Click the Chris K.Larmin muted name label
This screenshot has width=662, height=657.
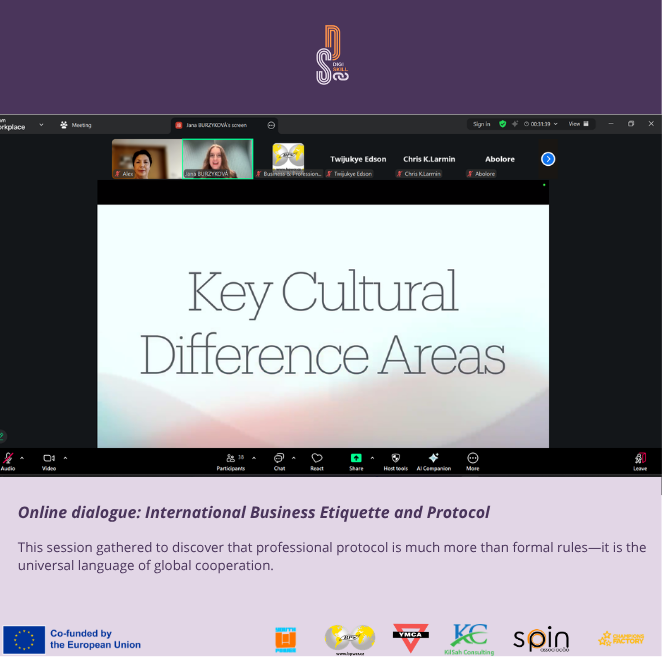(419, 174)
